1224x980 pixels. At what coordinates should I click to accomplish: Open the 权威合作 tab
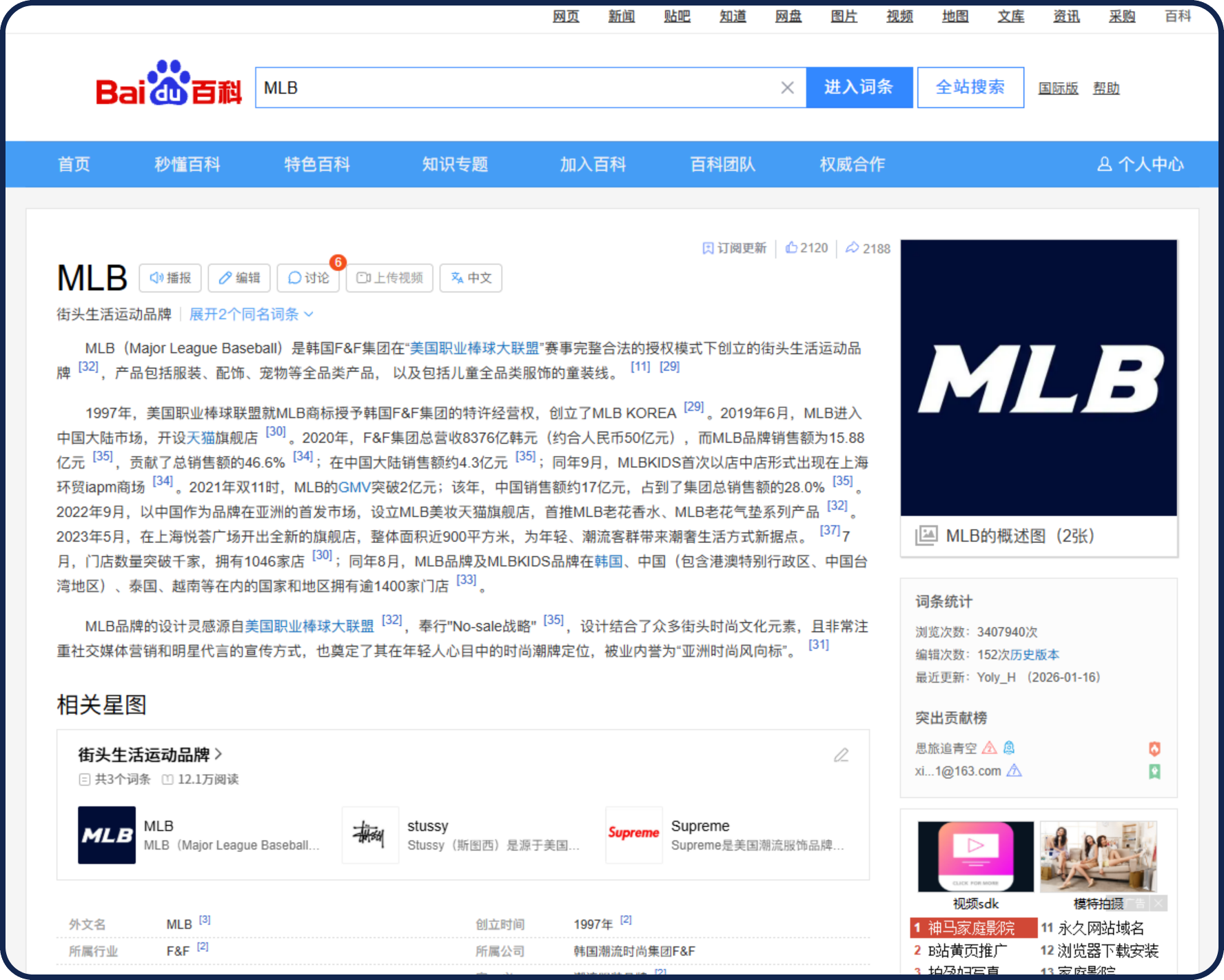852,164
